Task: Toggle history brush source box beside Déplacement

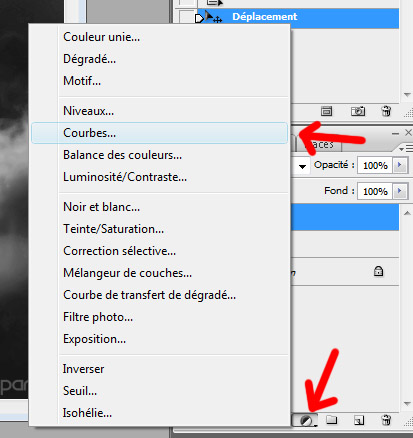Action: (186, 17)
